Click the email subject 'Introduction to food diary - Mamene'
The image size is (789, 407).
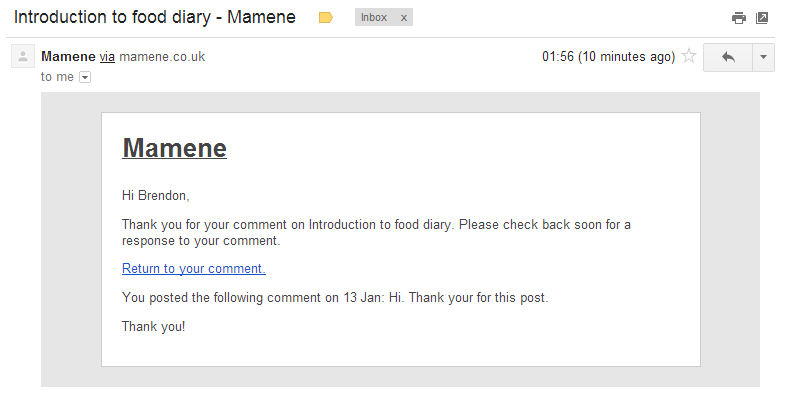pos(155,18)
